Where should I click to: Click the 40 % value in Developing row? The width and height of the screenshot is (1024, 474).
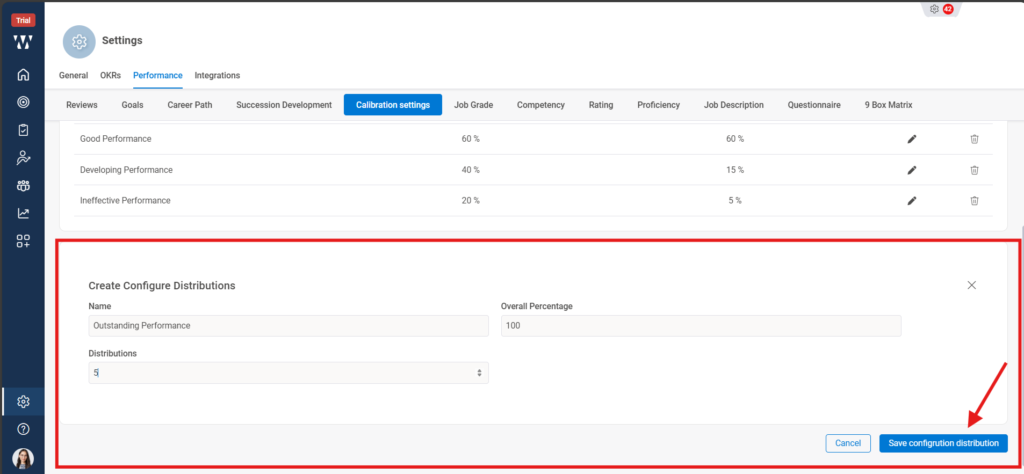470,170
